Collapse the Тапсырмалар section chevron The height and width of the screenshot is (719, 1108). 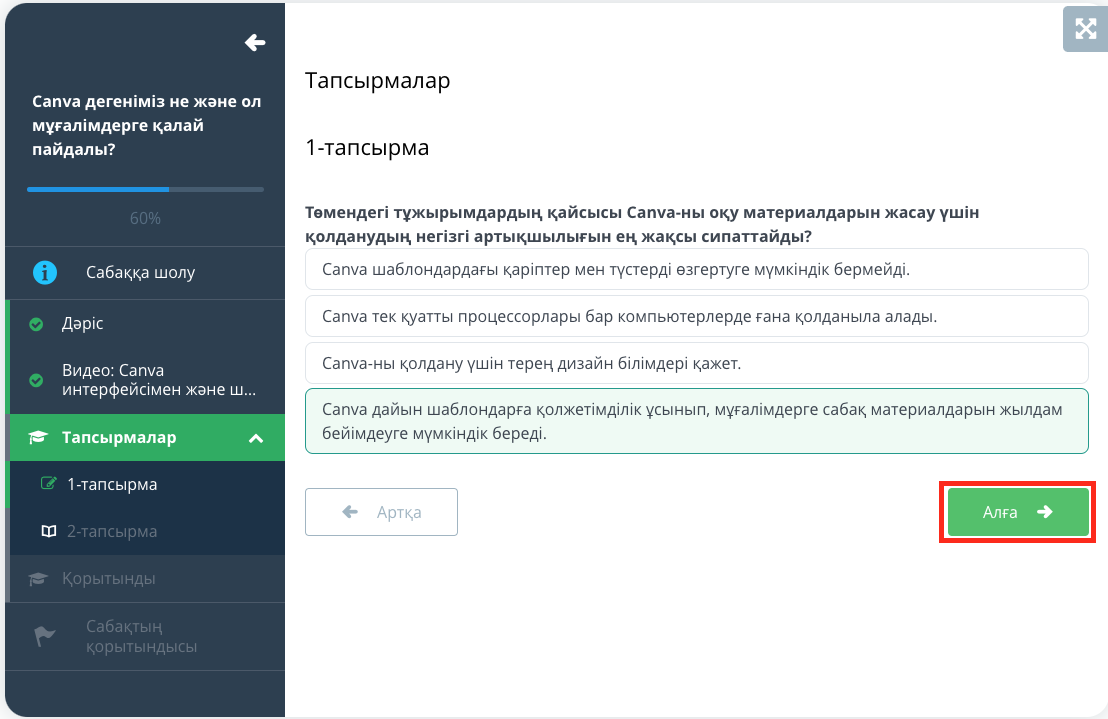coord(256,439)
